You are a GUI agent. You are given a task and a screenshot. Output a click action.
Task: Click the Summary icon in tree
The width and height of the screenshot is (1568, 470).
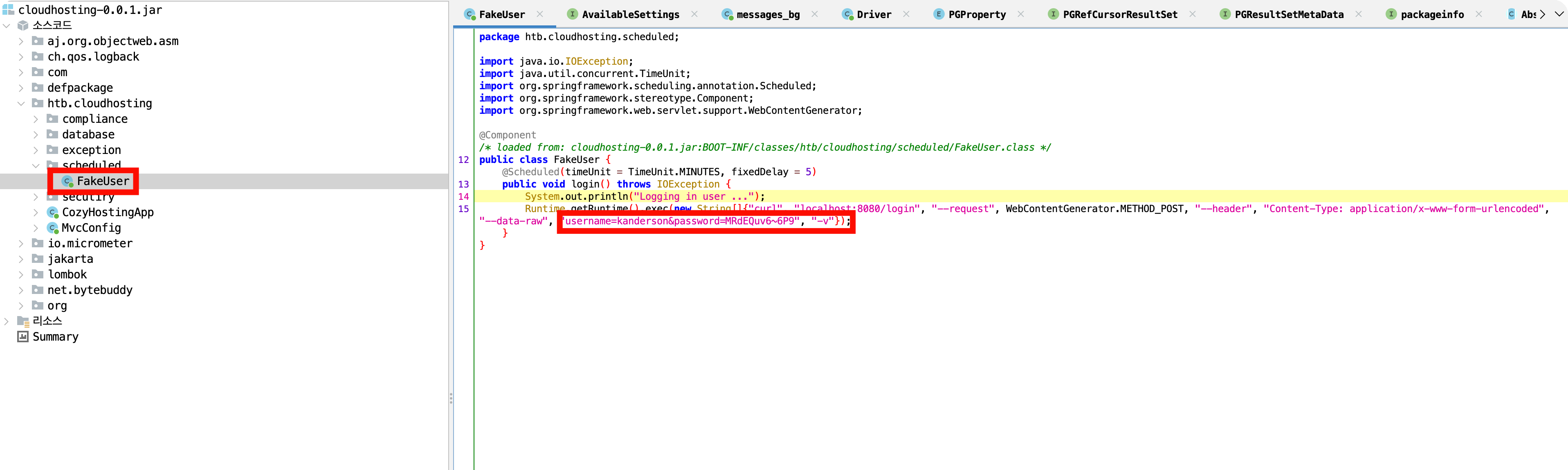pos(22,337)
